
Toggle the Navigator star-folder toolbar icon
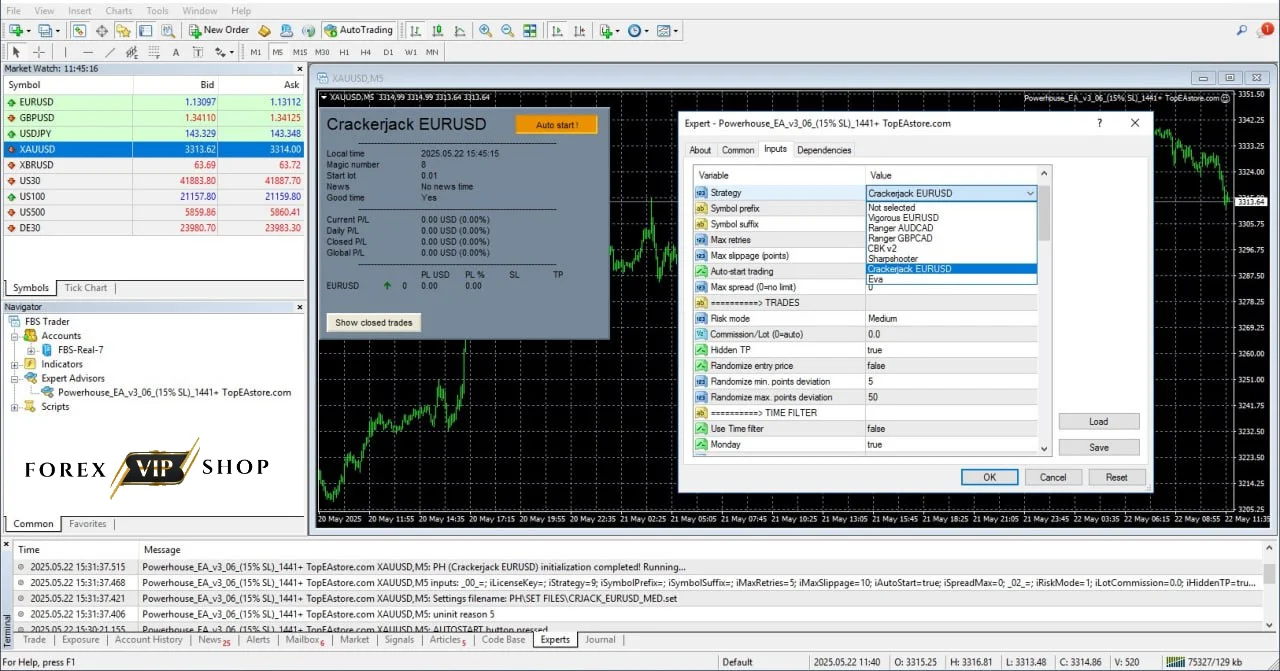pyautogui.click(x=124, y=31)
